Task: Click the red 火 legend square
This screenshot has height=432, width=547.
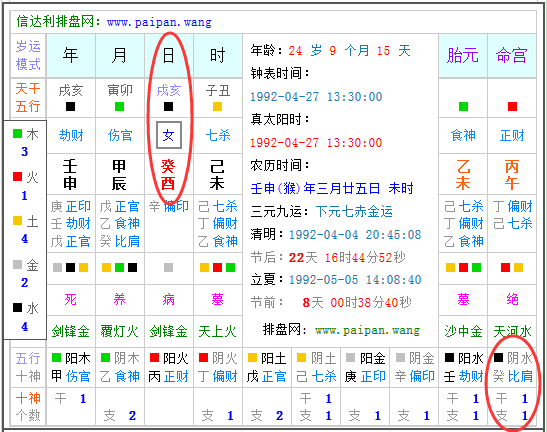Action: (17, 177)
